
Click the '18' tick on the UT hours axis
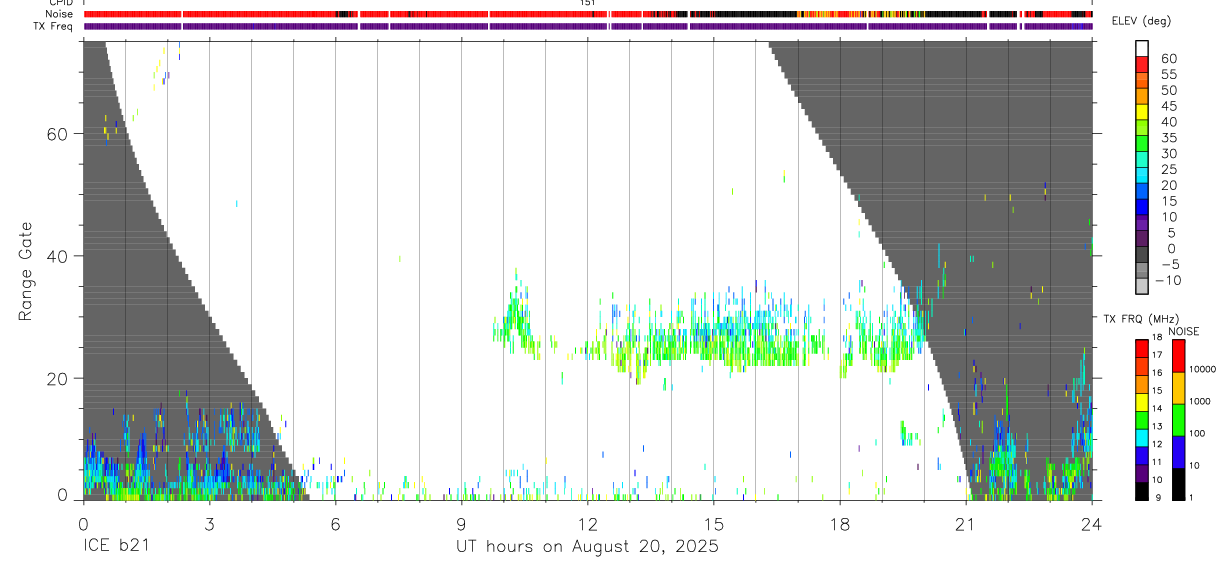[839, 523]
